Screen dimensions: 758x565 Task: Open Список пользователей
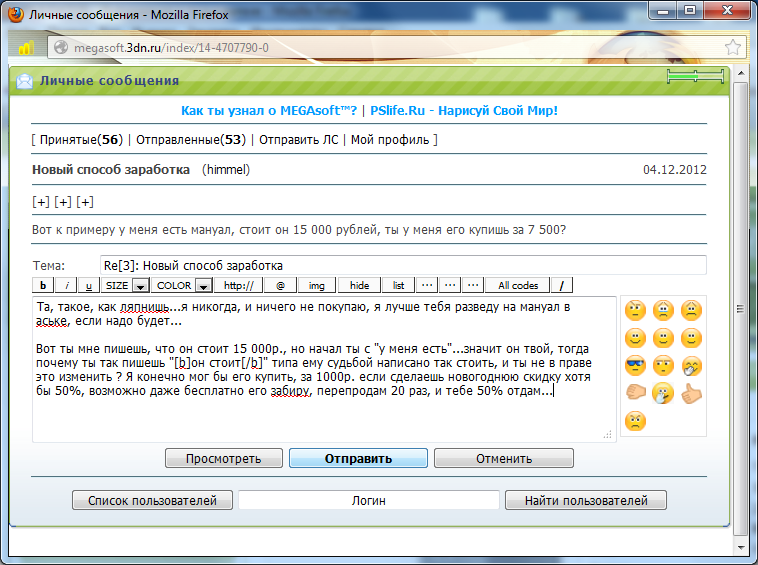152,500
